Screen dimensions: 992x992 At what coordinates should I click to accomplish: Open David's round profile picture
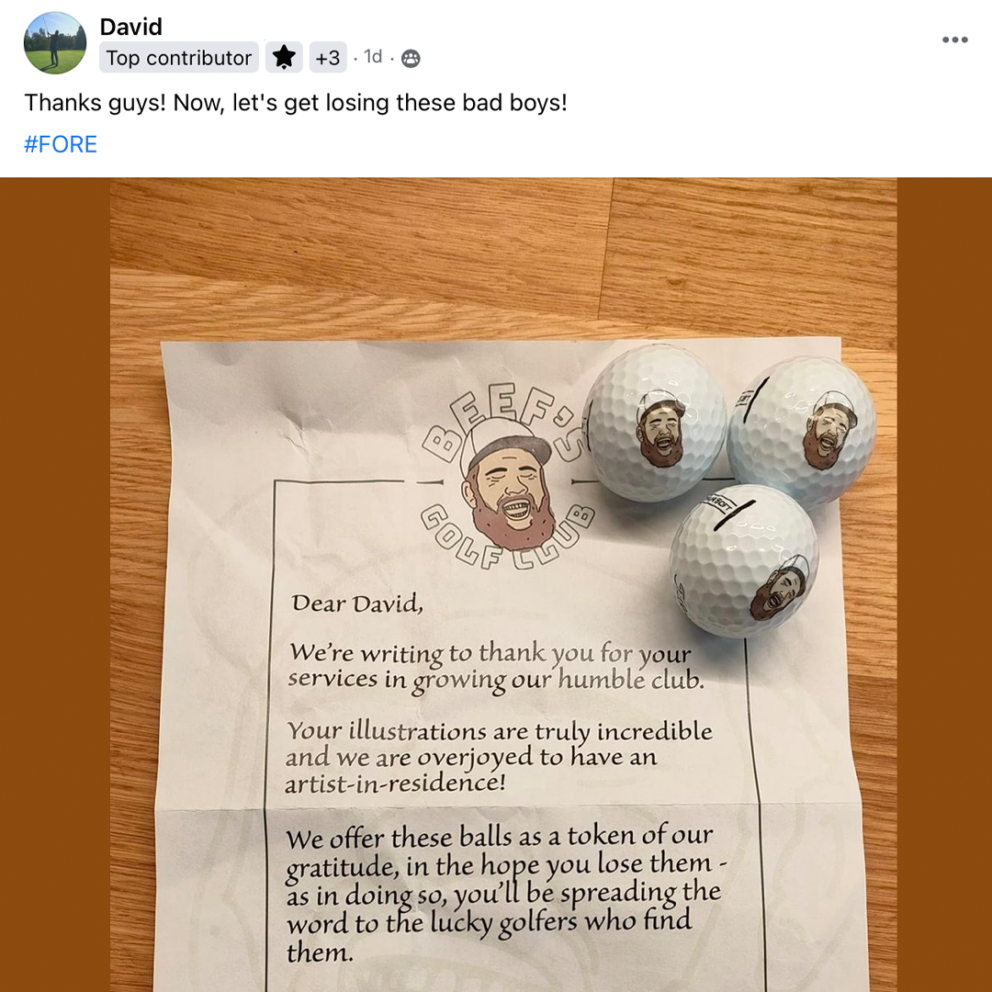pos(55,42)
